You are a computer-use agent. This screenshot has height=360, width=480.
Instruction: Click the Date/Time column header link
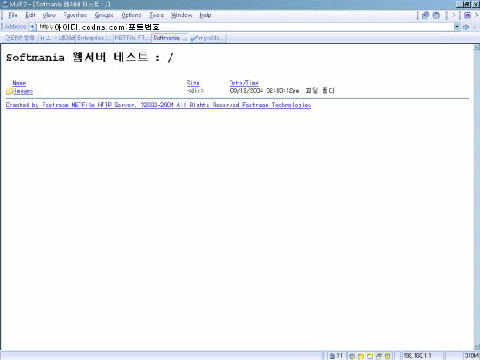point(244,83)
